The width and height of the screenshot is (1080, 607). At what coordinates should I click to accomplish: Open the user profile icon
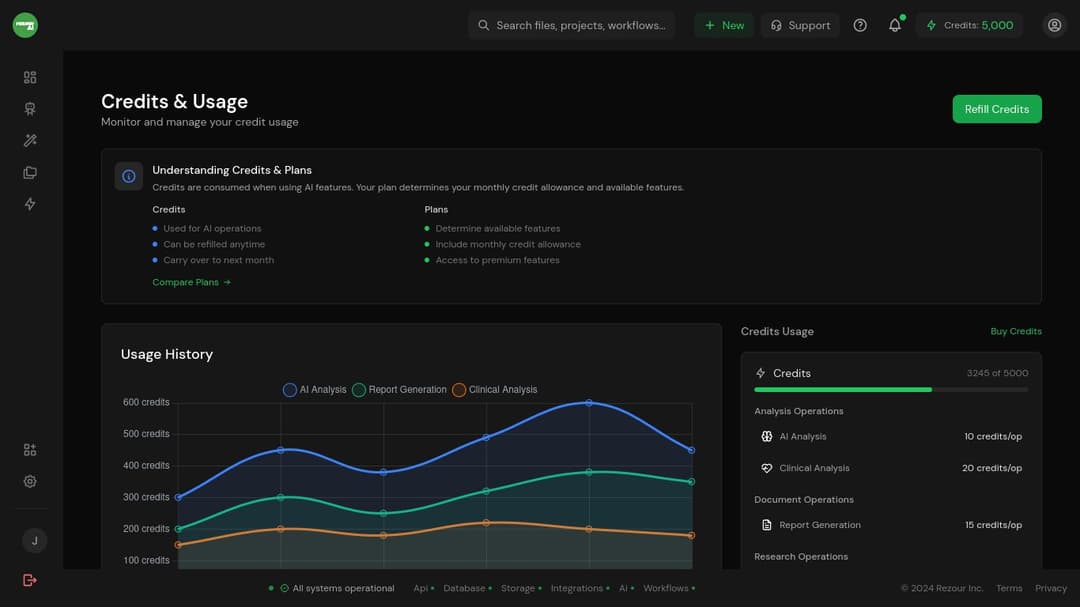(1054, 25)
